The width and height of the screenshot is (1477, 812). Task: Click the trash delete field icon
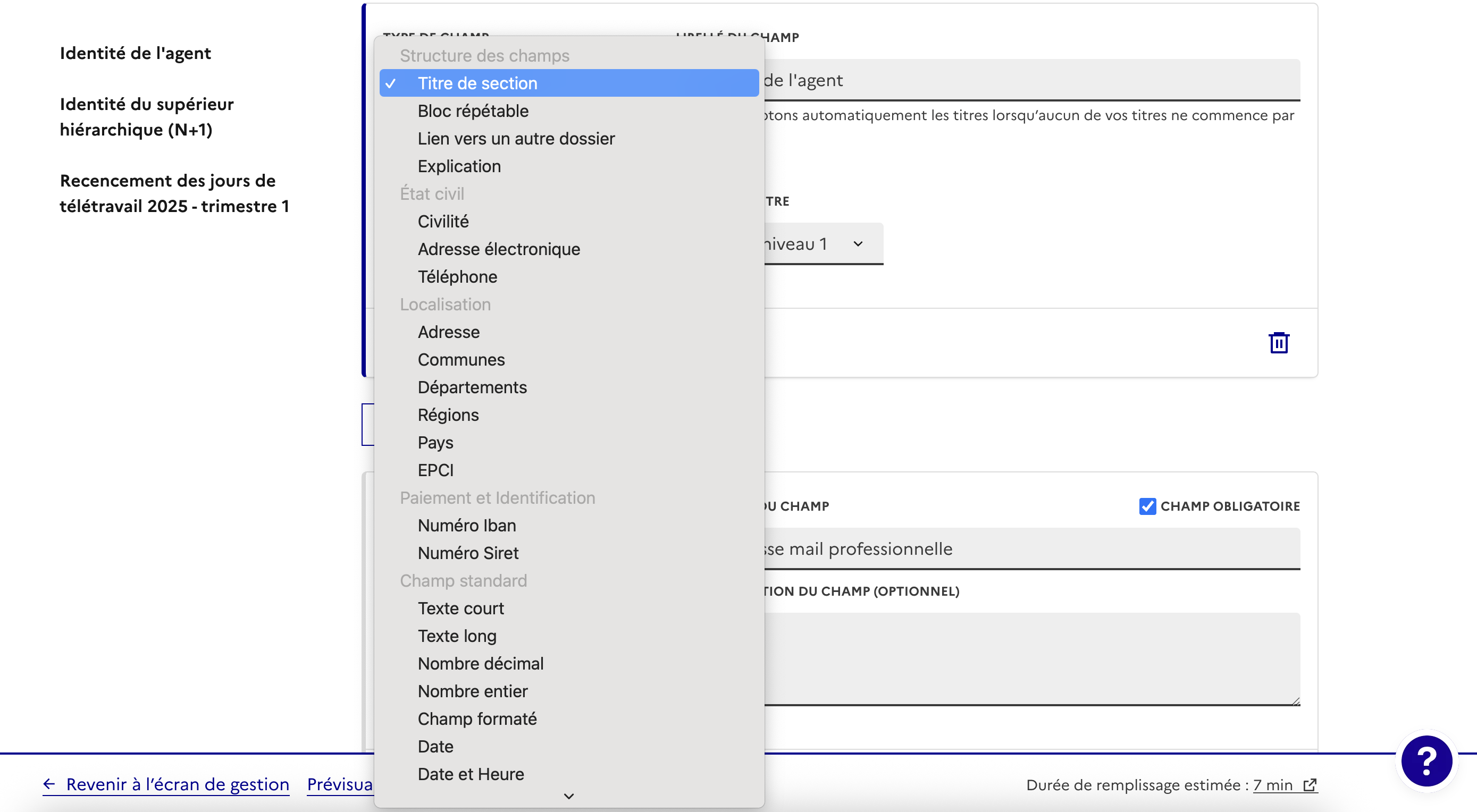(1278, 343)
